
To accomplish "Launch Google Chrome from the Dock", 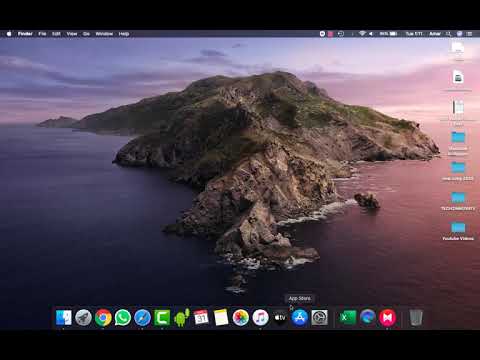I will pyautogui.click(x=103, y=317).
